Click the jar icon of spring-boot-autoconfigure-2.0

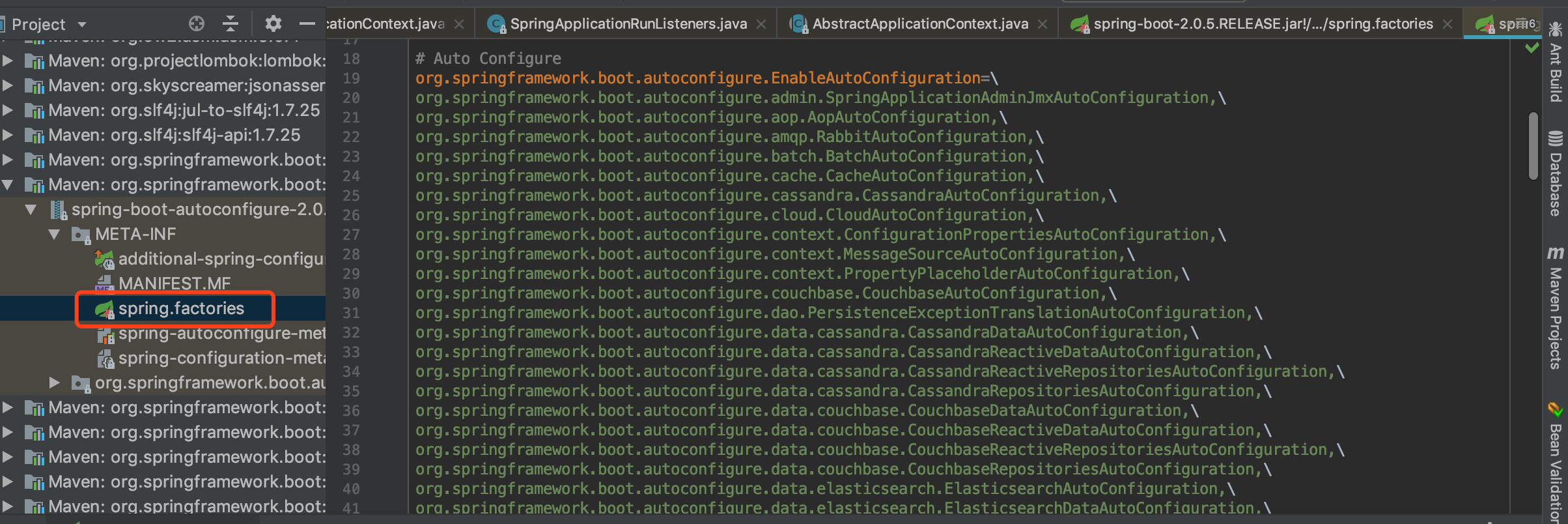click(59, 210)
